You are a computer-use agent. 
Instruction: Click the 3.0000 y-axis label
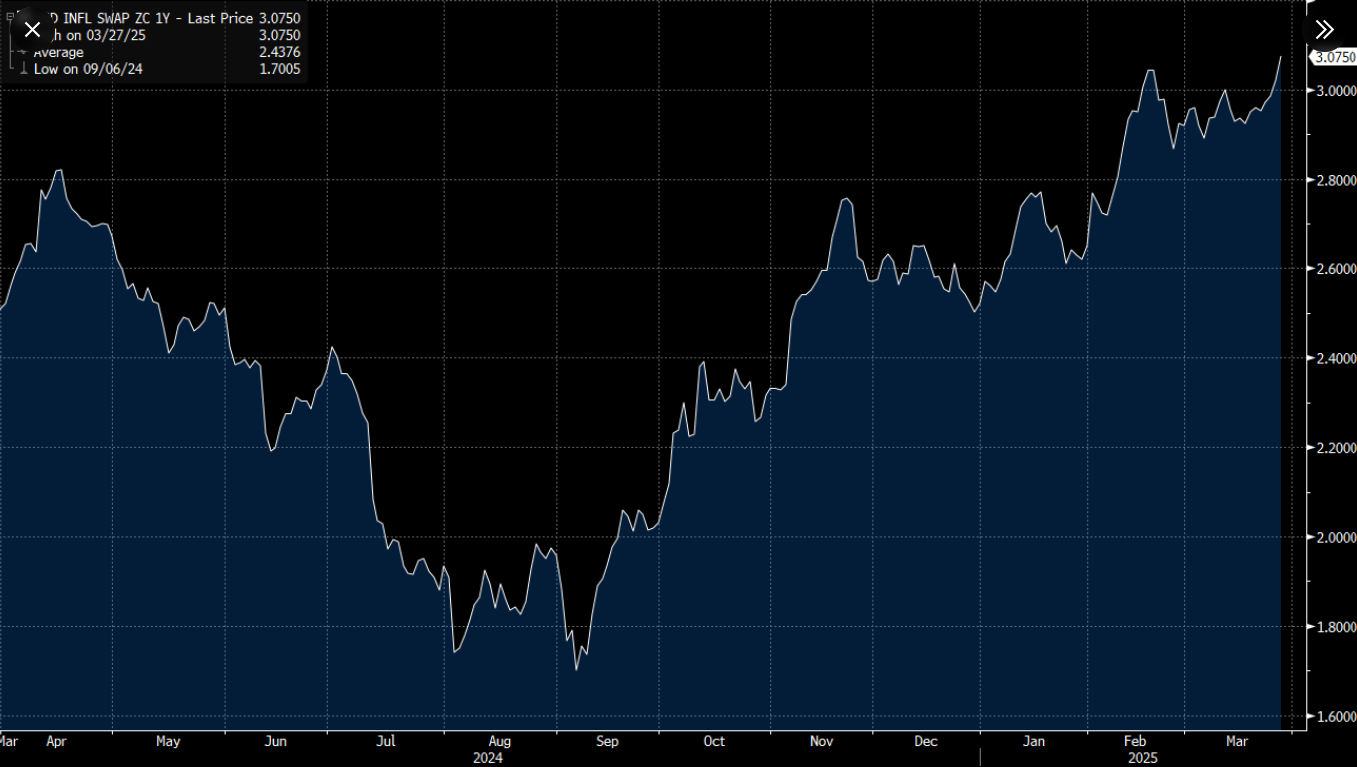tap(1335, 90)
